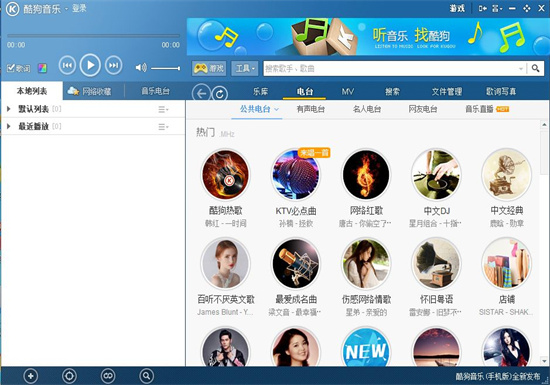550x385 pixels.
Task: Open the title bar main menu dropdown
Action: pyautogui.click(x=497, y=8)
